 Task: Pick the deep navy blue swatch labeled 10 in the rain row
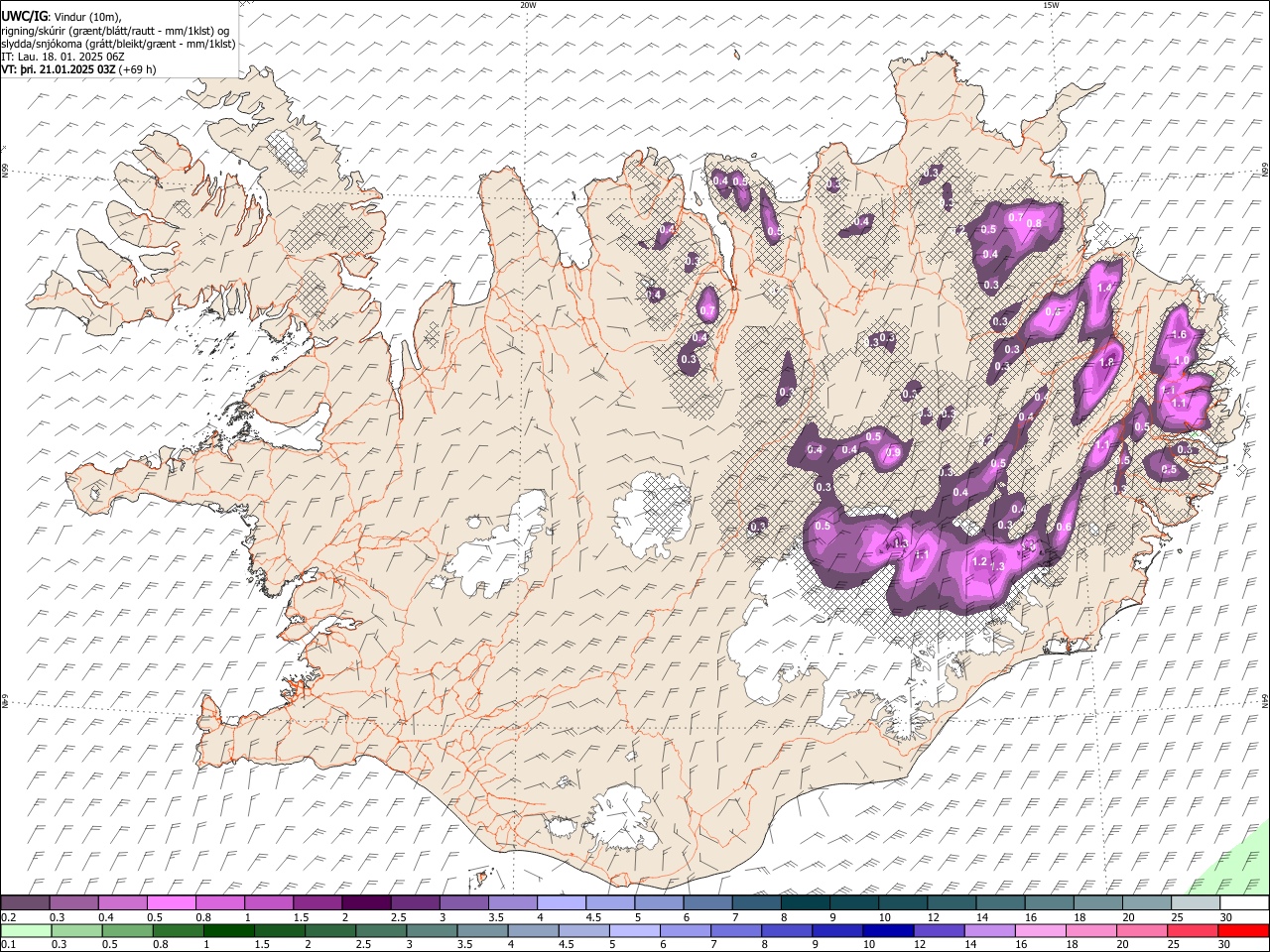coord(888,930)
